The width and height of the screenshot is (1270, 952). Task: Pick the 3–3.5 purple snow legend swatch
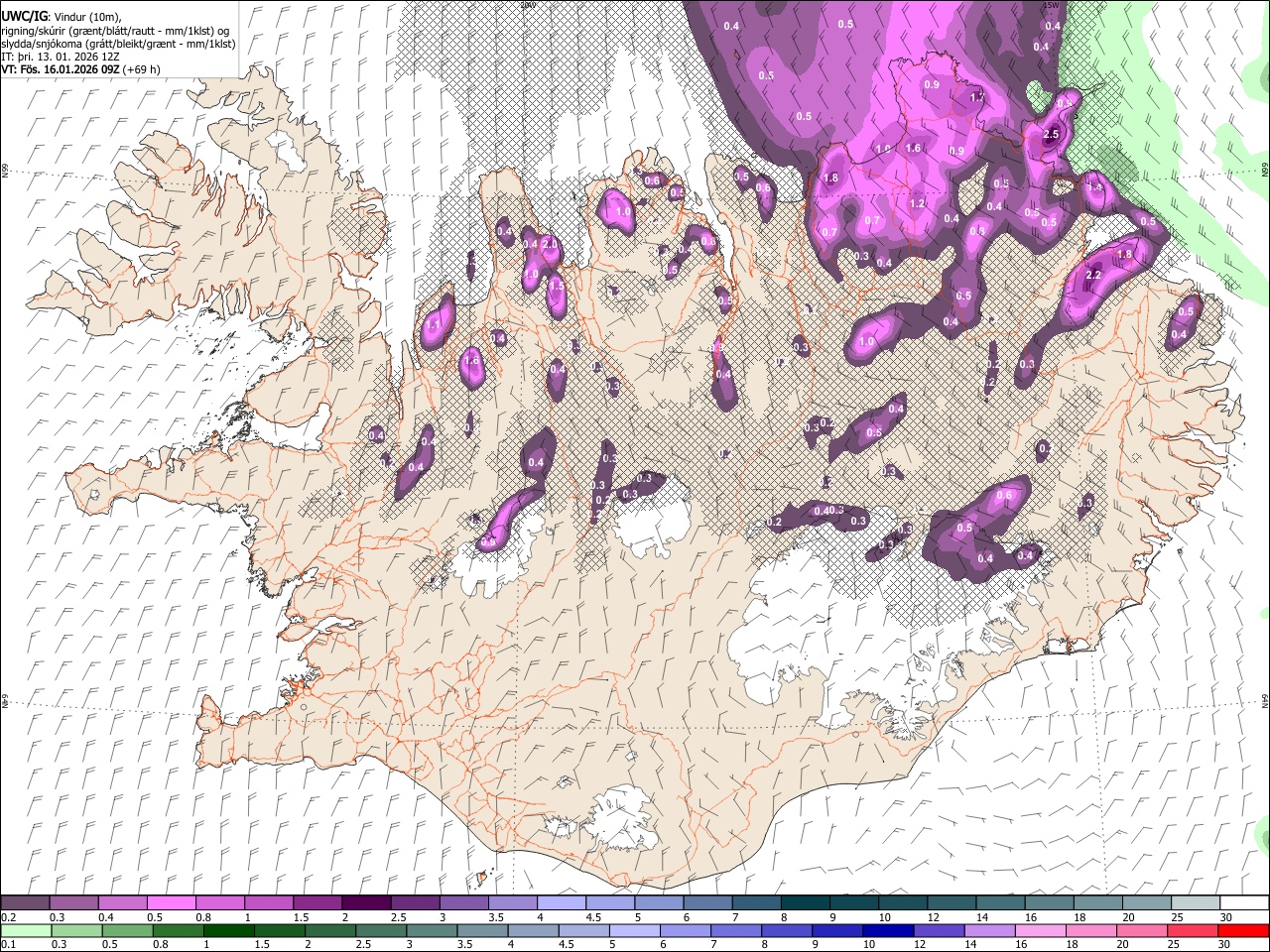(x=463, y=902)
